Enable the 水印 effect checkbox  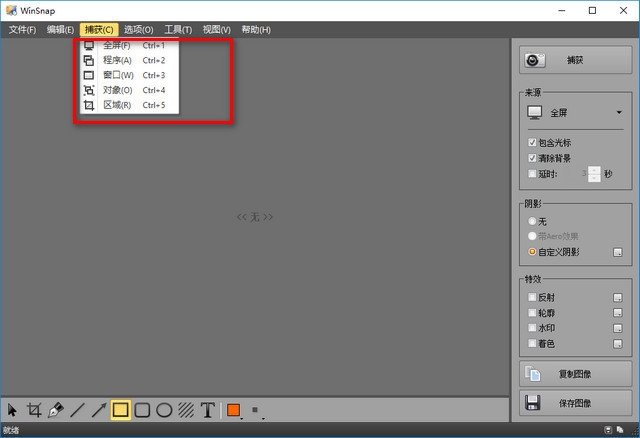click(532, 328)
